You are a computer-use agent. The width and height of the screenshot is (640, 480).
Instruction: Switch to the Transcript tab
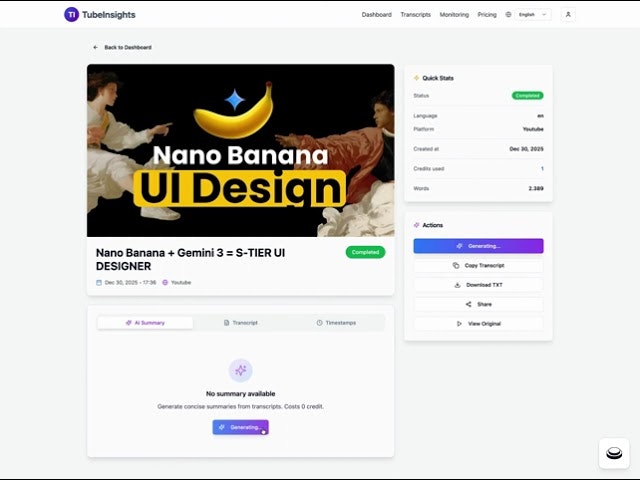coord(241,323)
